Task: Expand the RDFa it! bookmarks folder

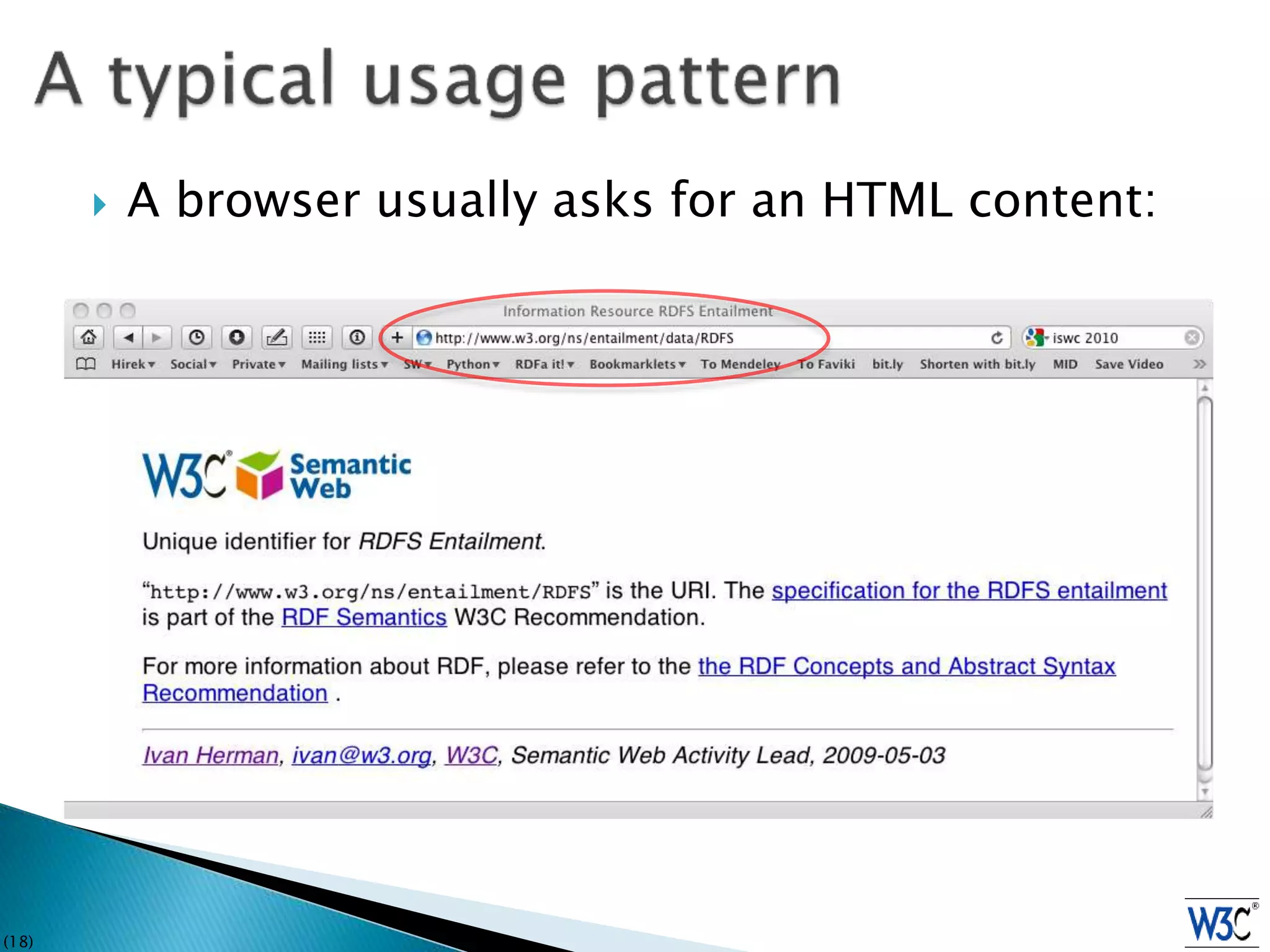Action: coord(544,364)
